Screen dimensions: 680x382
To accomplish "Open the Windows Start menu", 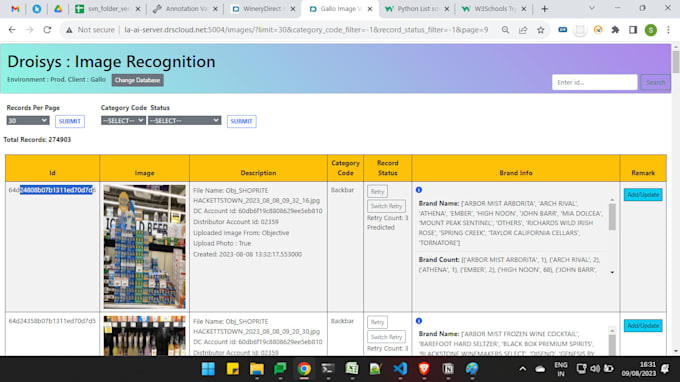I will click(x=208, y=369).
